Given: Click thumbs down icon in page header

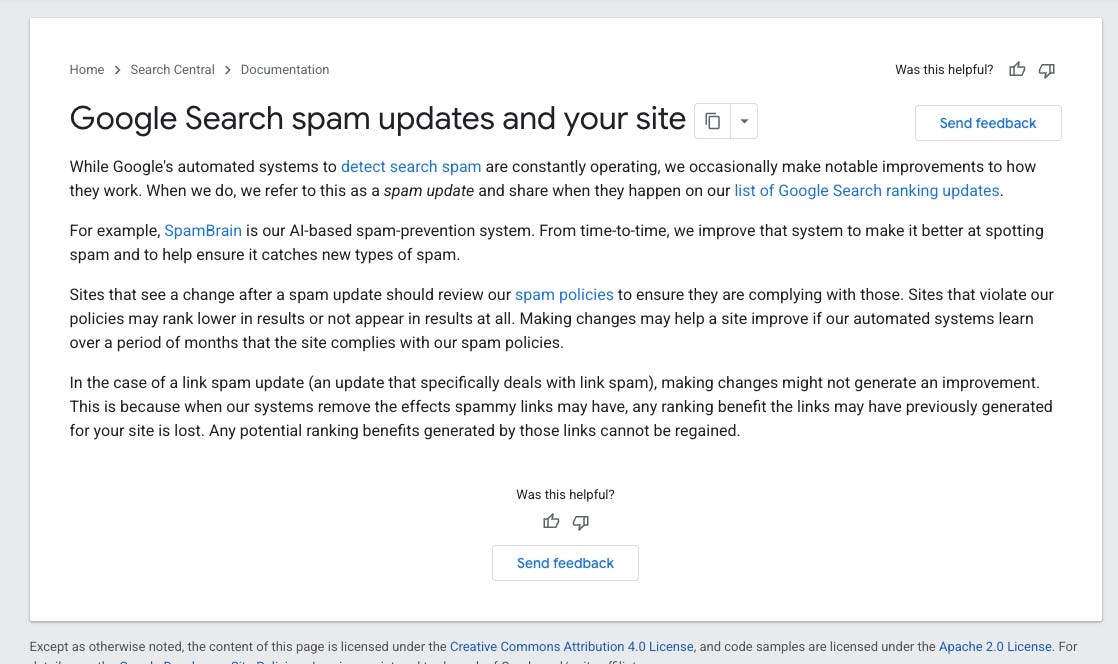Looking at the screenshot, I should tap(1047, 70).
